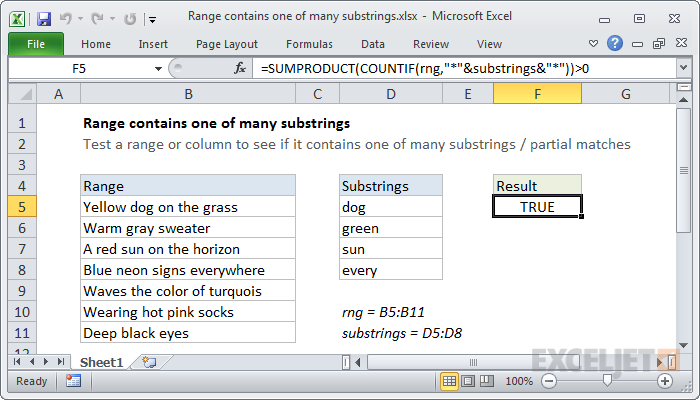Screen dimensions: 700x400
Task: Select row 5 header
Action: tap(22, 207)
